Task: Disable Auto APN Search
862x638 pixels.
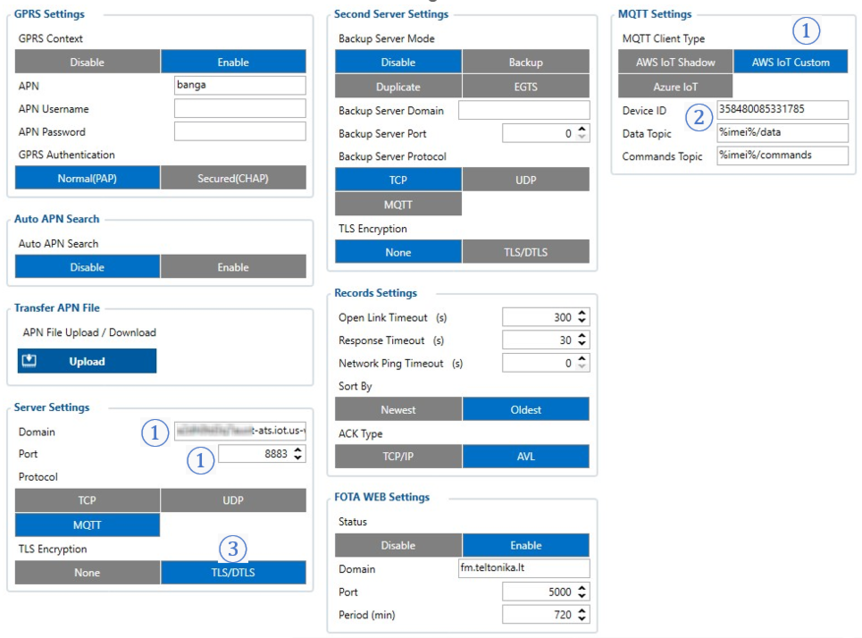Action: 86,266
